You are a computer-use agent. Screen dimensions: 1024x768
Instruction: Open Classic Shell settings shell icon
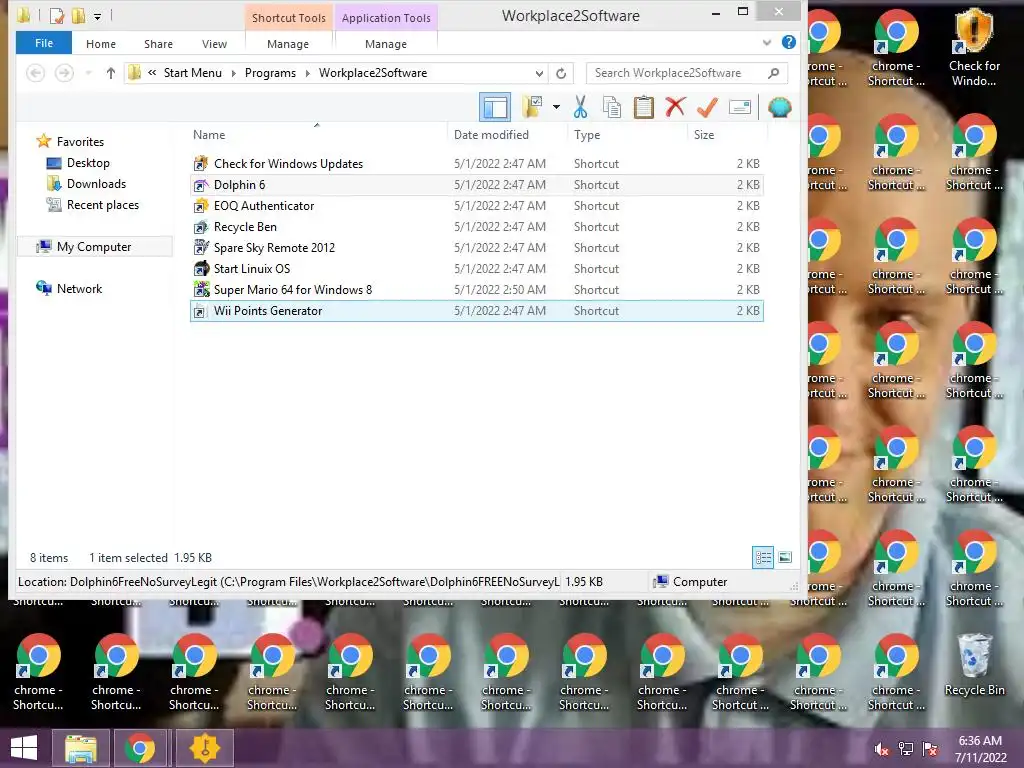pyautogui.click(x=780, y=106)
